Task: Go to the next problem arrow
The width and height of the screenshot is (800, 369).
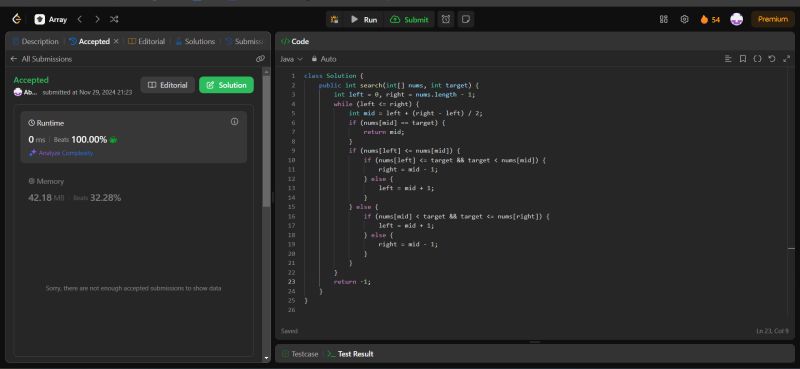Action: coord(97,19)
